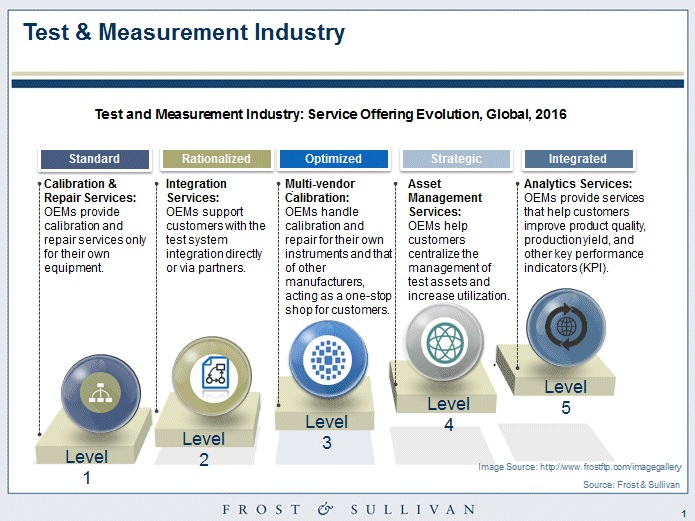Click the 'Level 4' pedestal label
Image resolution: width=695 pixels, height=521 pixels.
click(x=449, y=414)
